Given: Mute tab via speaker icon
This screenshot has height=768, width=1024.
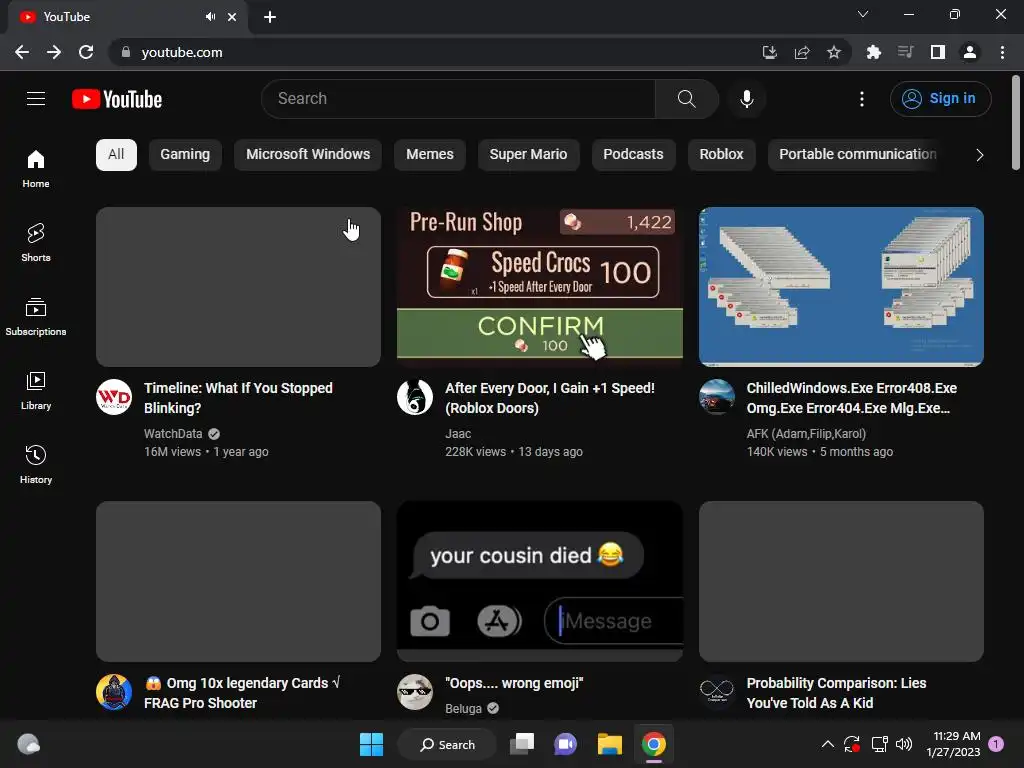Looking at the screenshot, I should click(210, 17).
